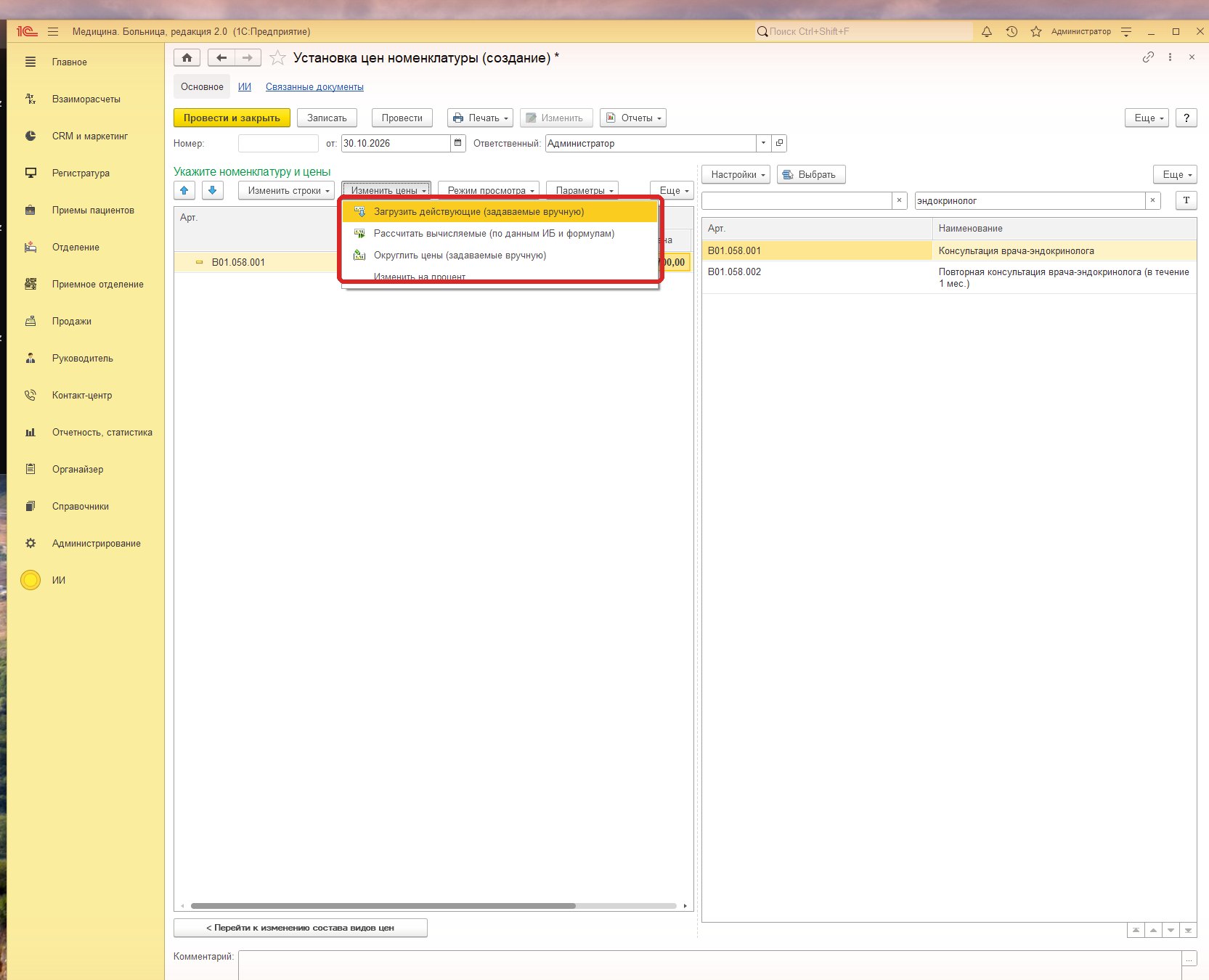Copy link to document icon
This screenshot has width=1209, height=980.
(x=1148, y=57)
